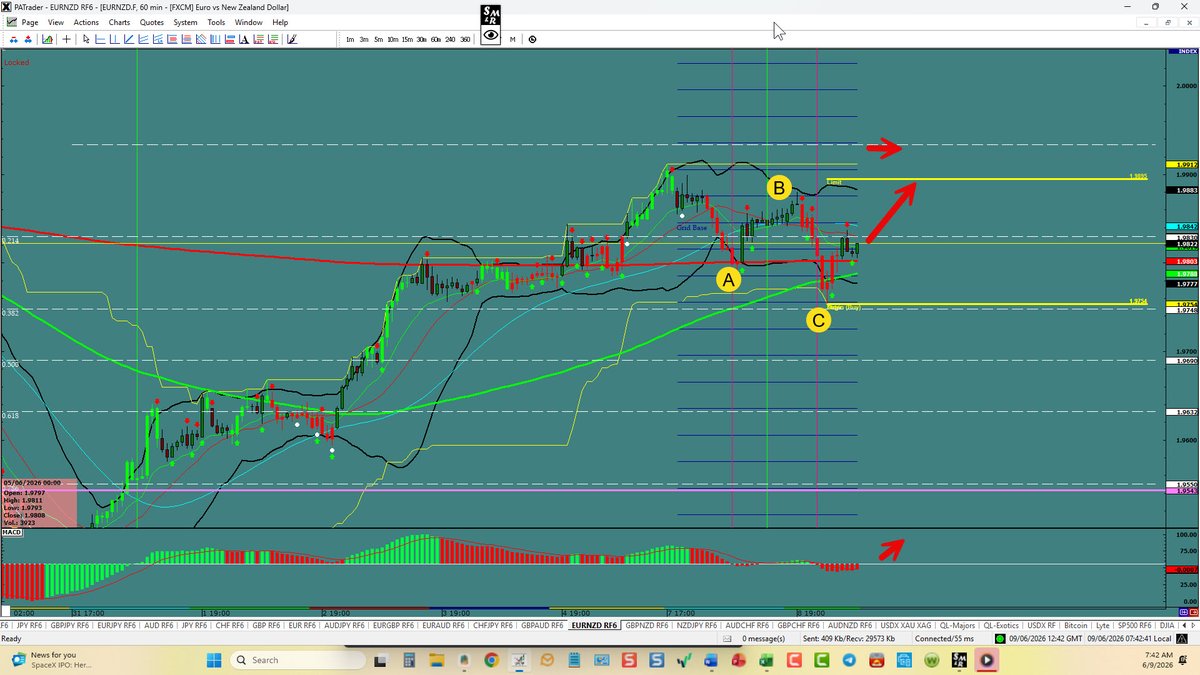Viewport: 1200px width, 675px height.
Task: Click the HACD indicator label
Action: click(12, 533)
